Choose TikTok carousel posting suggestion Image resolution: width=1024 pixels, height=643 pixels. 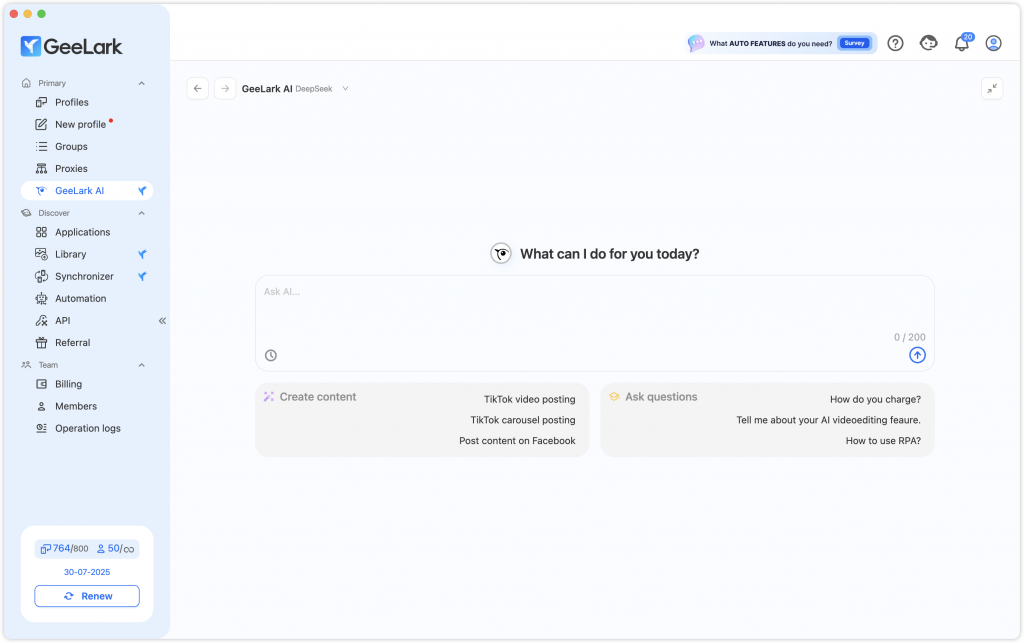pos(523,420)
